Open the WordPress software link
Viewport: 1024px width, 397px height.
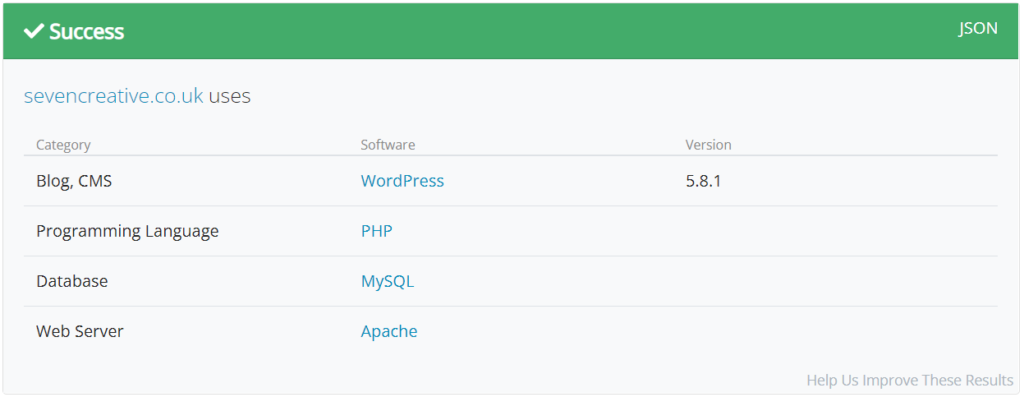(402, 181)
